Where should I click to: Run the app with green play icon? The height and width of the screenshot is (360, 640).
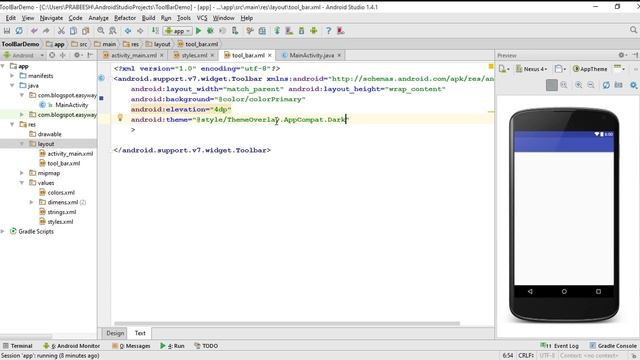tap(198, 31)
